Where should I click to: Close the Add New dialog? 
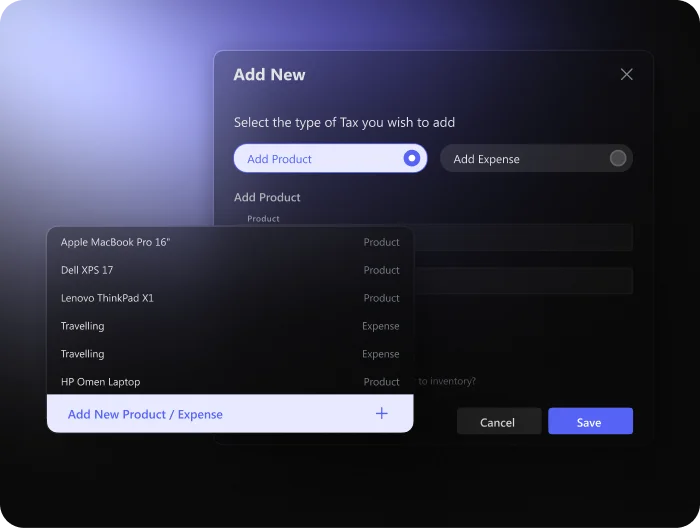627,74
